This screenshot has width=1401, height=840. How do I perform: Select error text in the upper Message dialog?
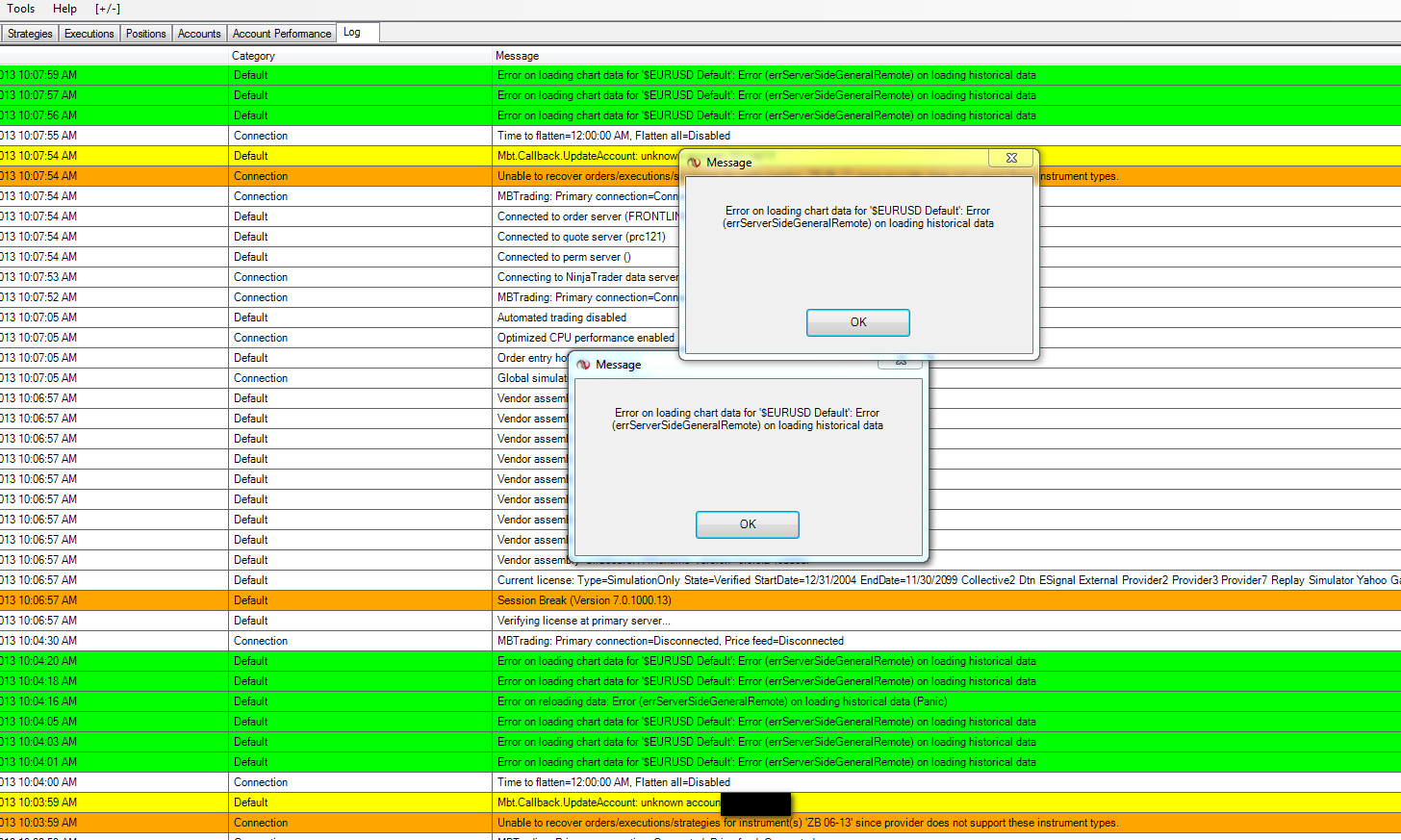click(858, 216)
